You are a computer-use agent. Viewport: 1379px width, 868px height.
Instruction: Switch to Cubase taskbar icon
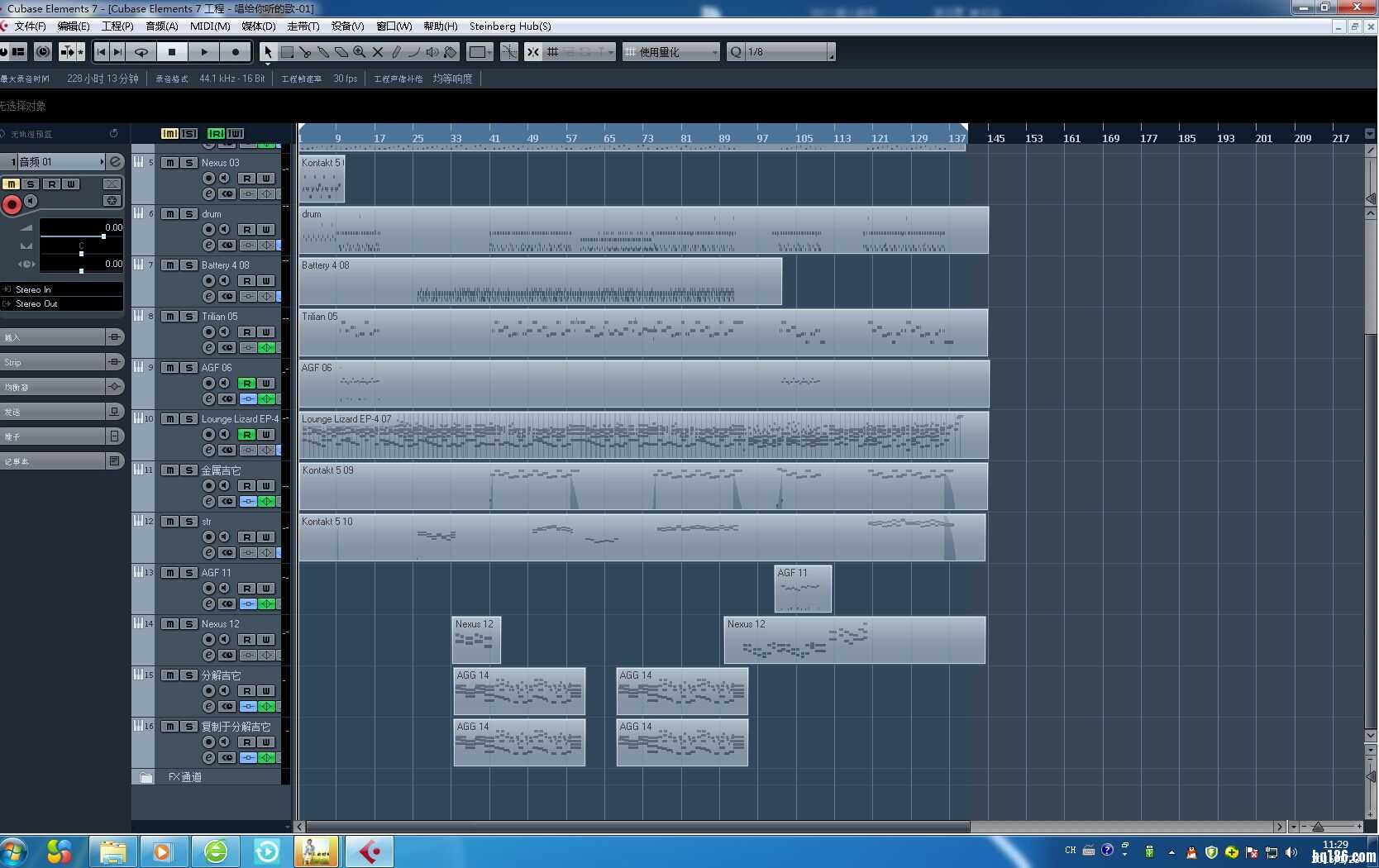tap(369, 851)
